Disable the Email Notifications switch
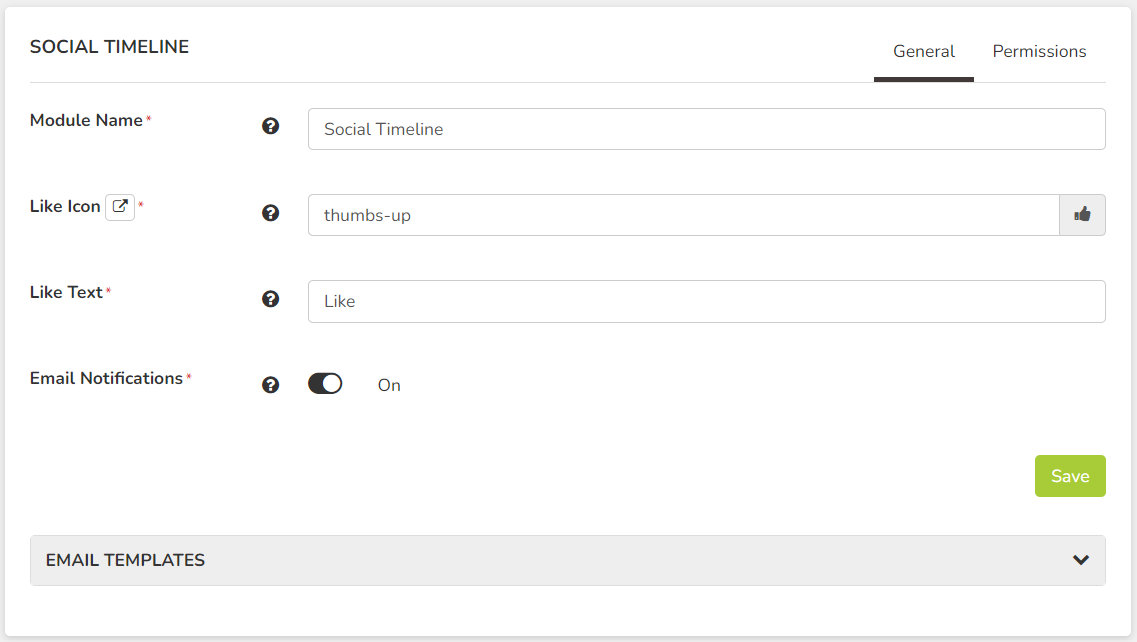Image resolution: width=1137 pixels, height=642 pixels. pos(325,384)
